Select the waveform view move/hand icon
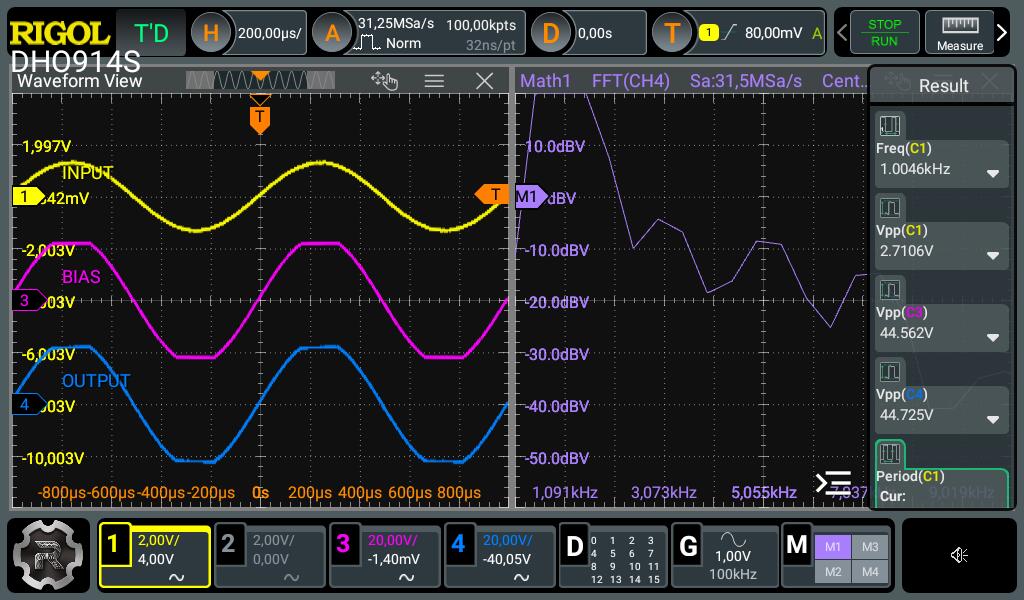 click(385, 81)
